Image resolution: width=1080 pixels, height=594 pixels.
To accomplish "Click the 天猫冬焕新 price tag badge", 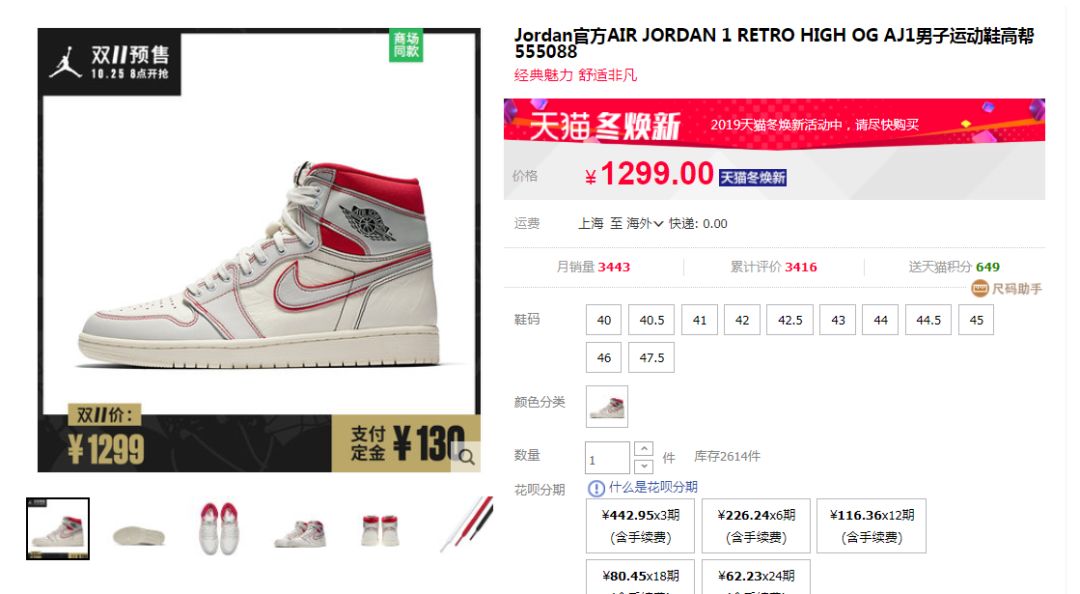I will pyautogui.click(x=752, y=178).
